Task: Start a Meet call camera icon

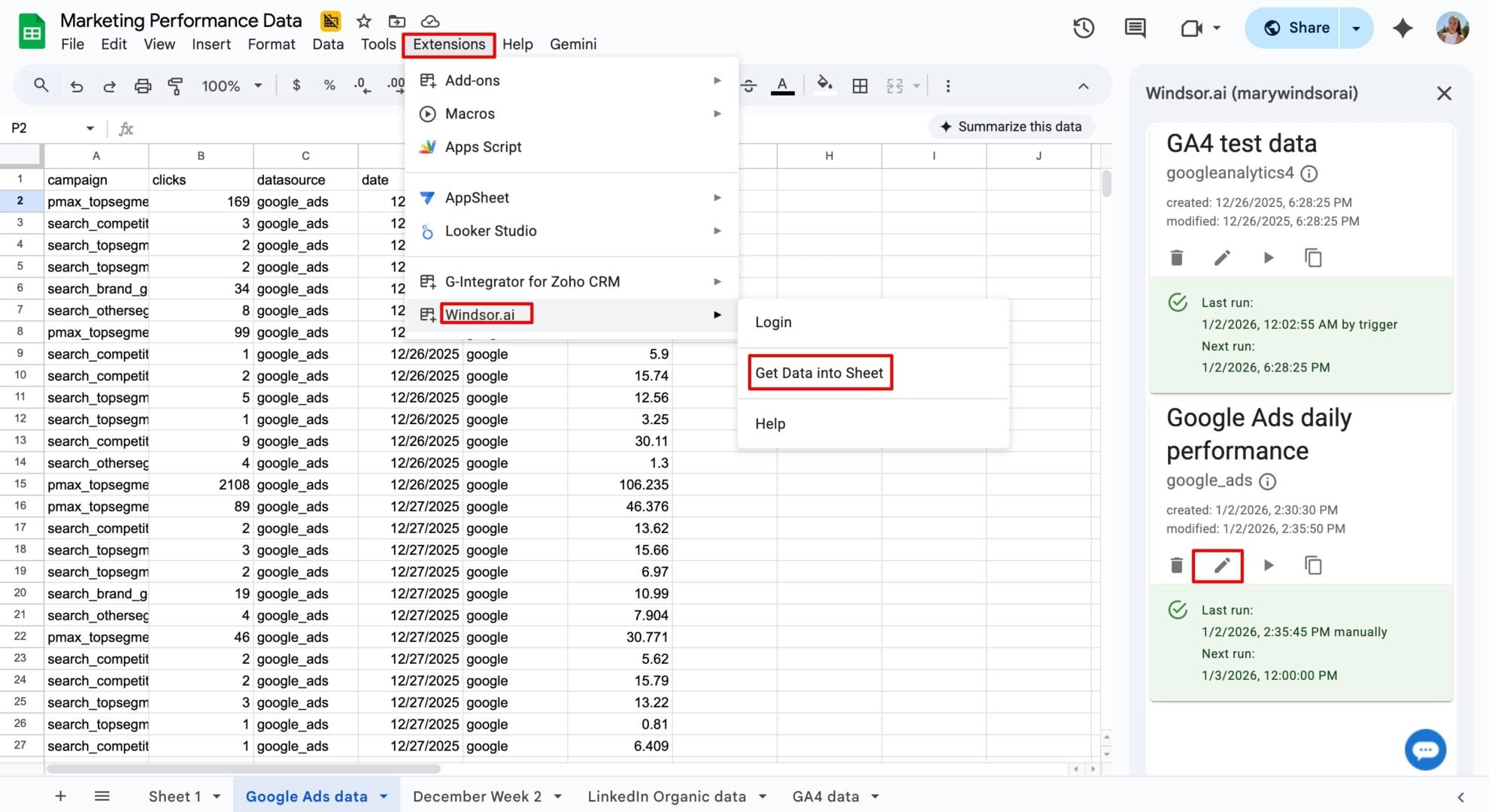Action: [1192, 29]
